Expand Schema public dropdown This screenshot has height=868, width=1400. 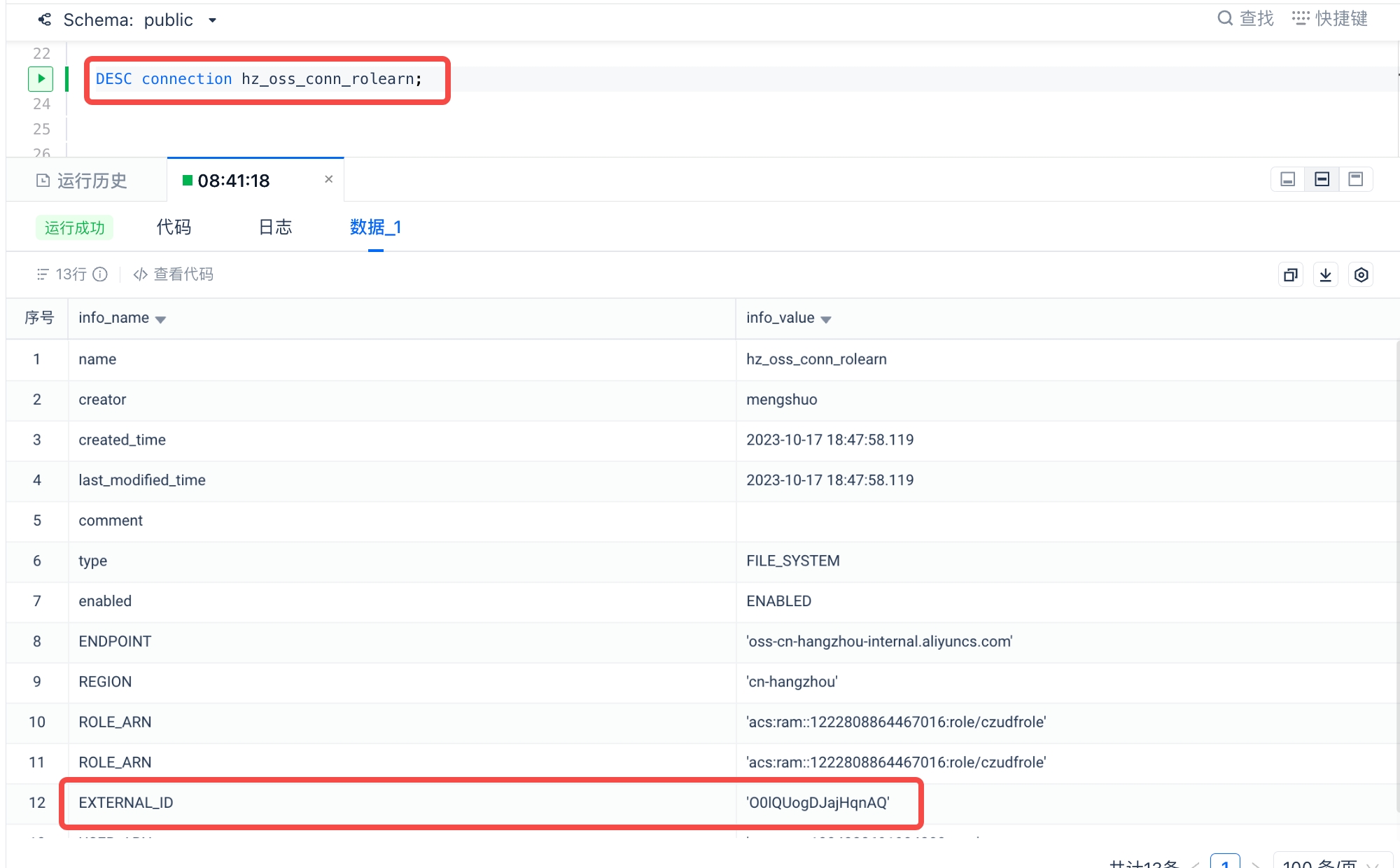pyautogui.click(x=212, y=20)
